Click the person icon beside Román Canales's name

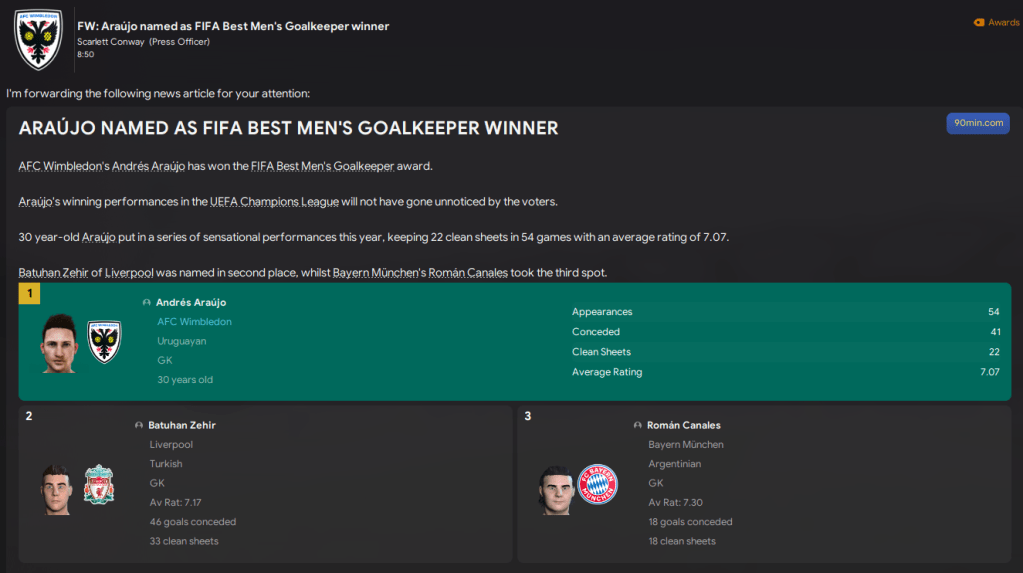tap(638, 425)
